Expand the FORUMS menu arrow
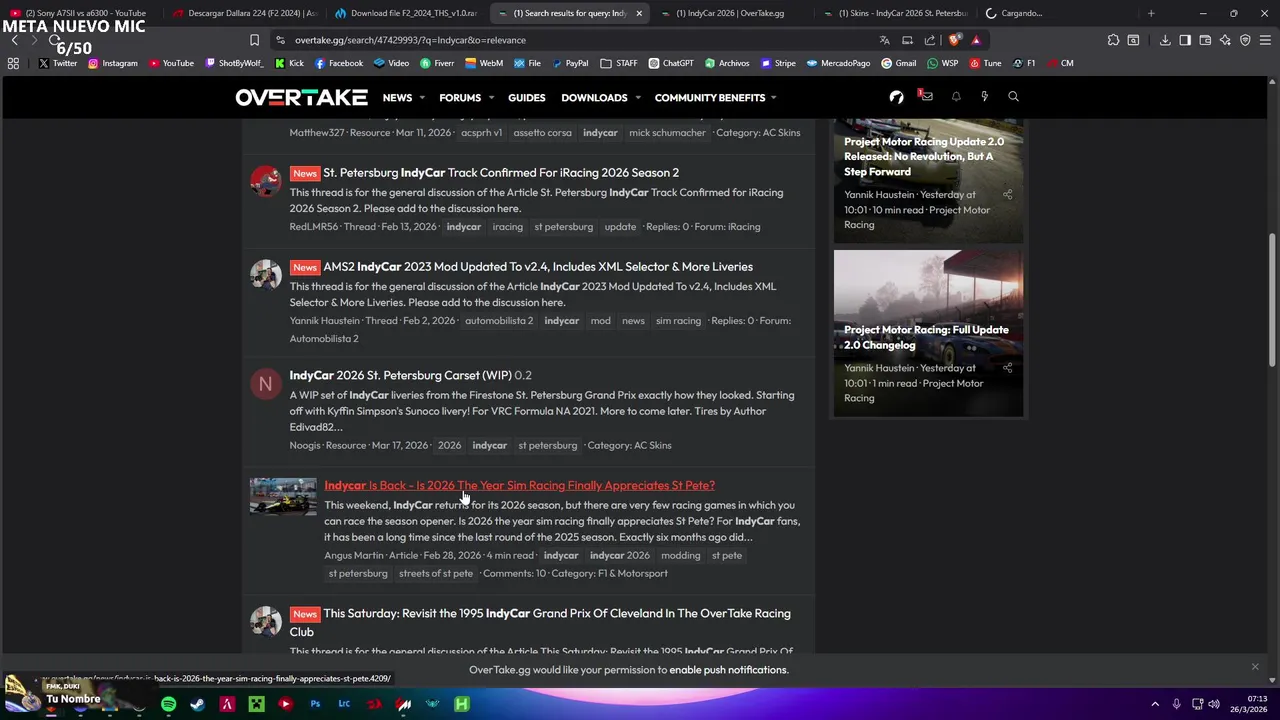The height and width of the screenshot is (720, 1280). click(491, 98)
